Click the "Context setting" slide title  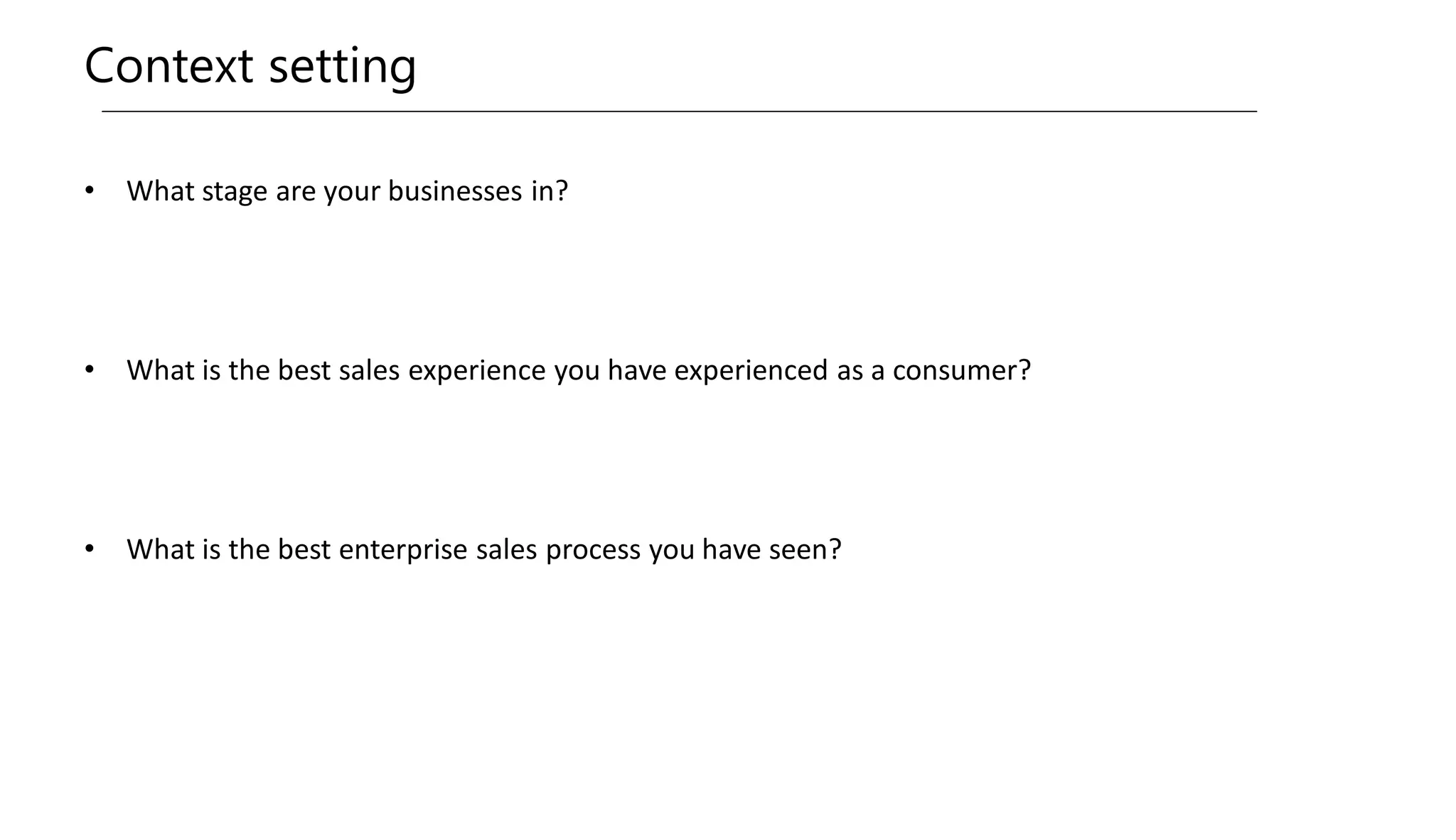250,65
